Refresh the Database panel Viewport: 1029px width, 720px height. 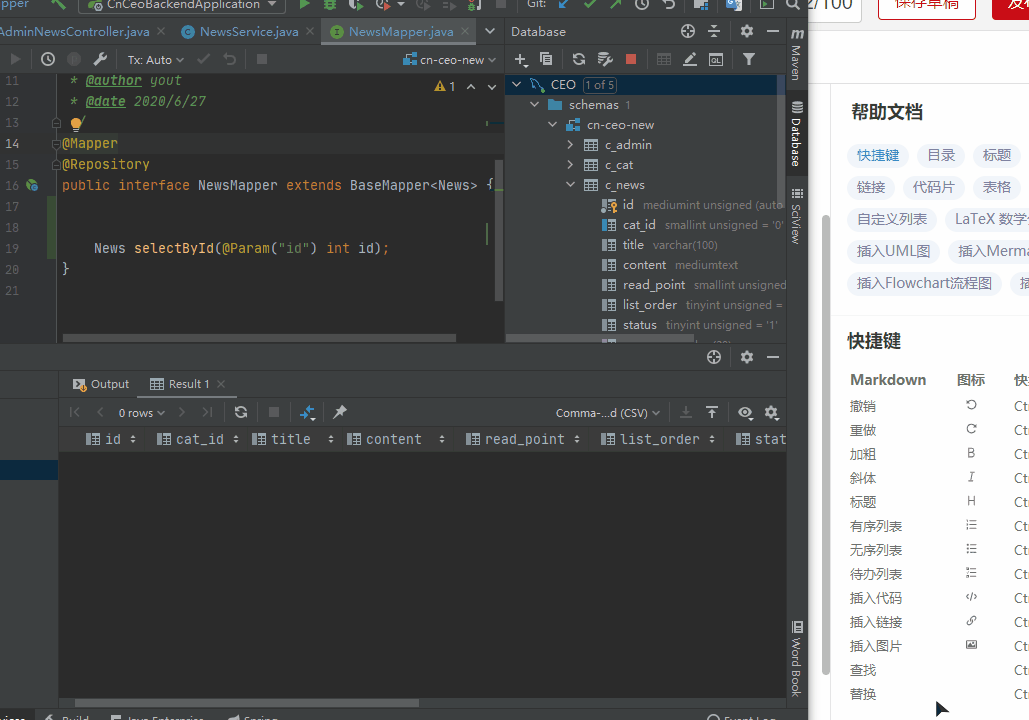(578, 59)
